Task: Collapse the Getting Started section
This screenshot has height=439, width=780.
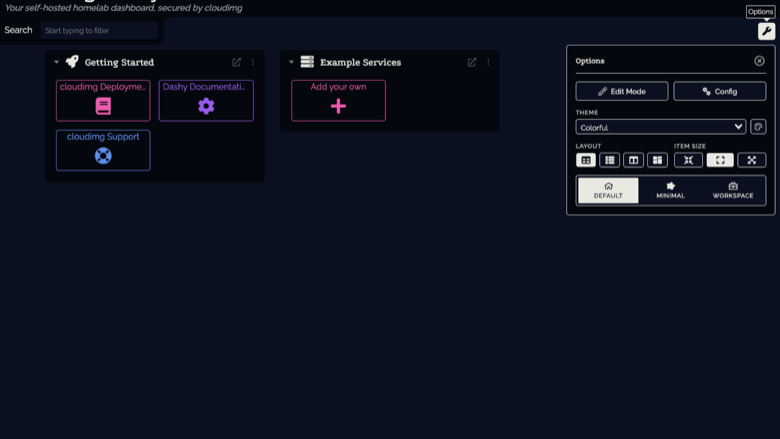Action: pyautogui.click(x=56, y=62)
